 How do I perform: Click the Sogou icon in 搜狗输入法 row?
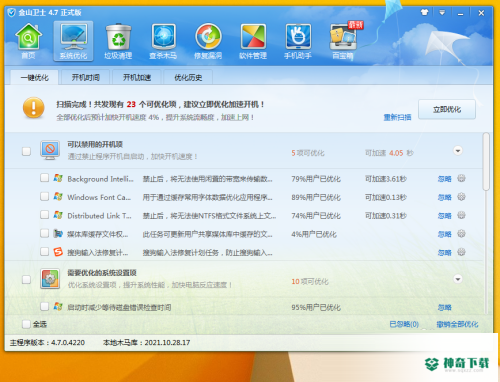pos(58,252)
